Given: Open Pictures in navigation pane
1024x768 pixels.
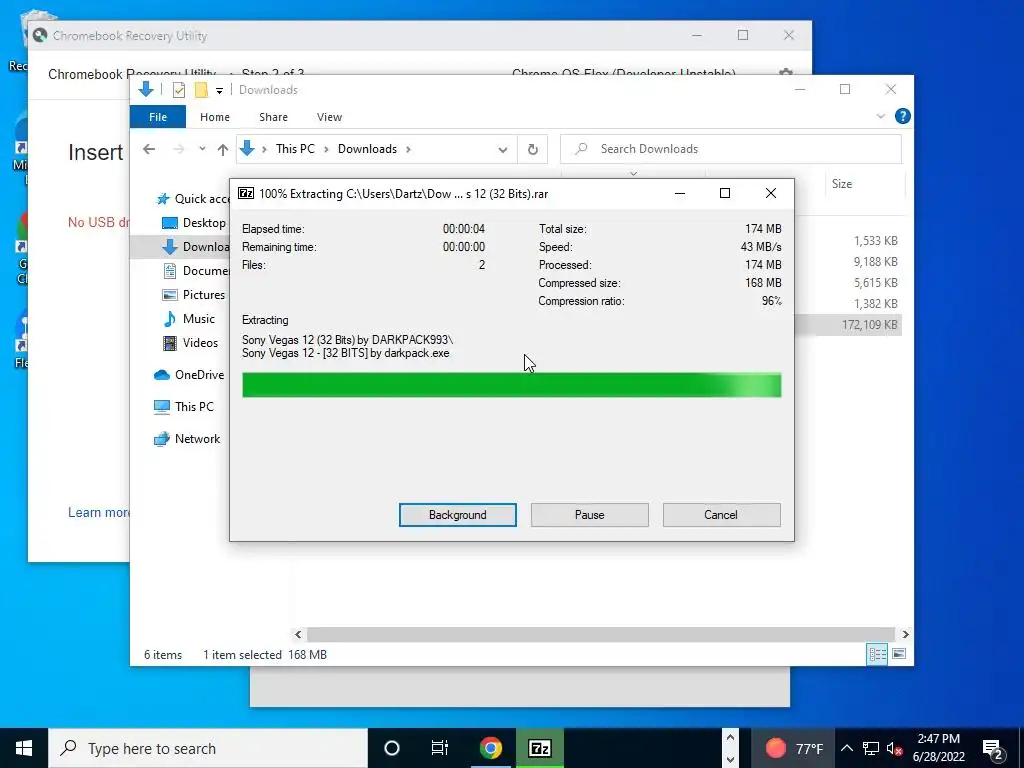Looking at the screenshot, I should click(x=193, y=295).
